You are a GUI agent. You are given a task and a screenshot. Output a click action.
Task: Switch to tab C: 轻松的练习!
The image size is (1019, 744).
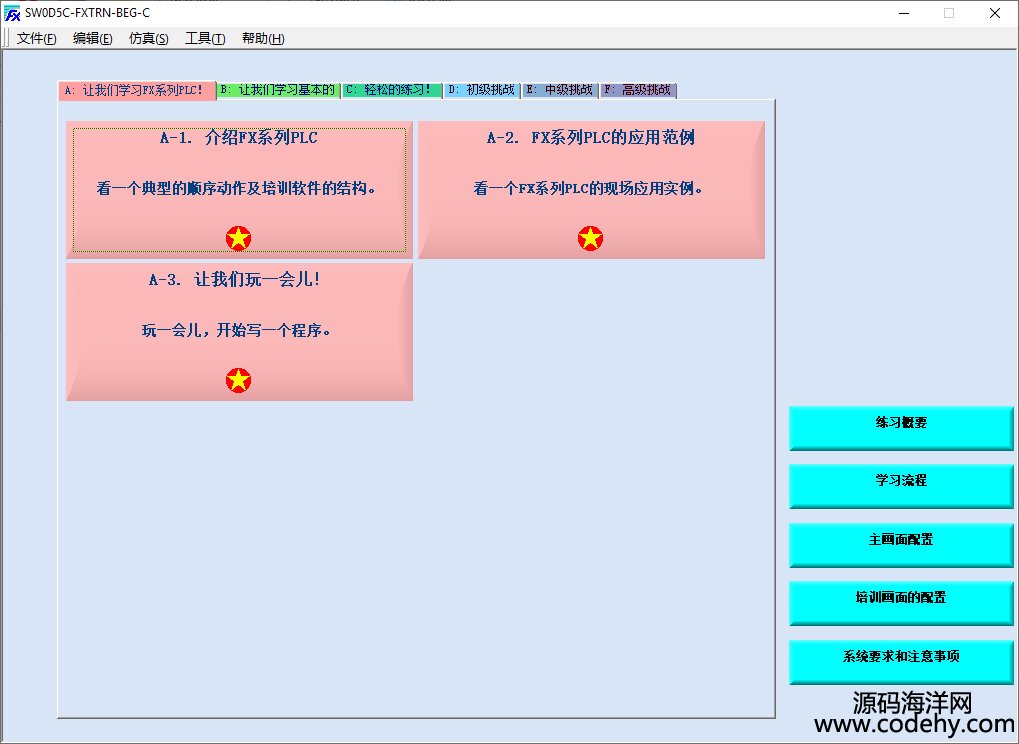pyautogui.click(x=392, y=90)
